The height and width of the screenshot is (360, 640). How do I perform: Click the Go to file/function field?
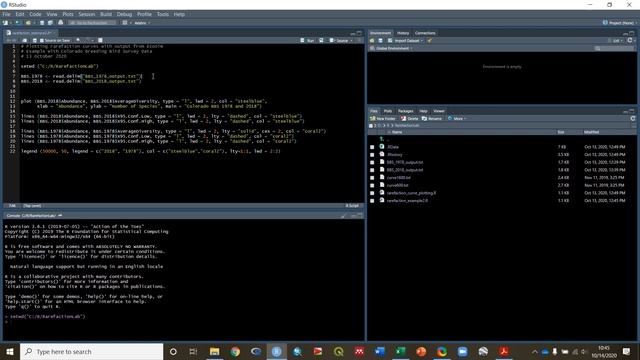(92, 23)
